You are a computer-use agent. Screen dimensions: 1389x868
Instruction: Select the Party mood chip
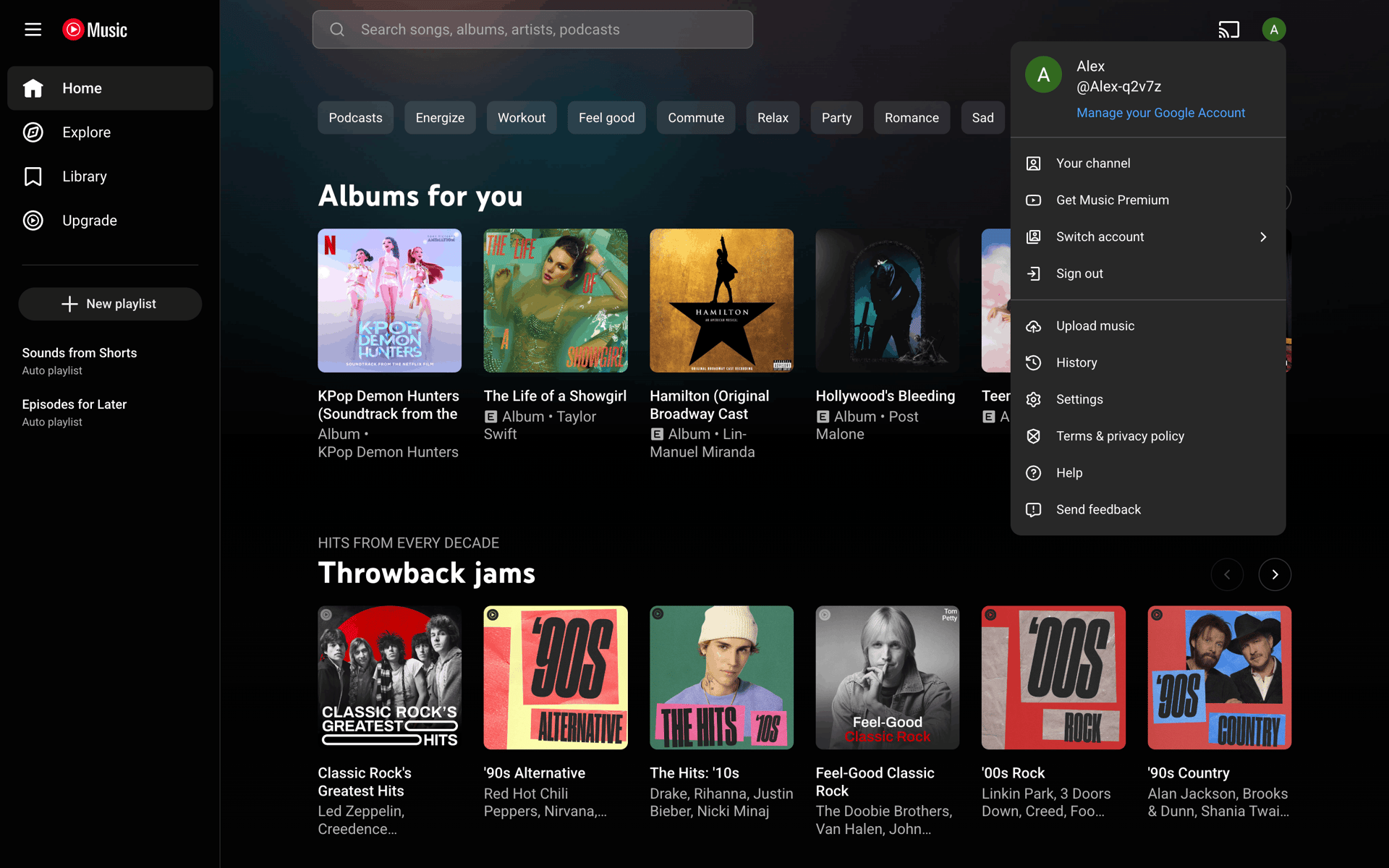pyautogui.click(x=836, y=118)
